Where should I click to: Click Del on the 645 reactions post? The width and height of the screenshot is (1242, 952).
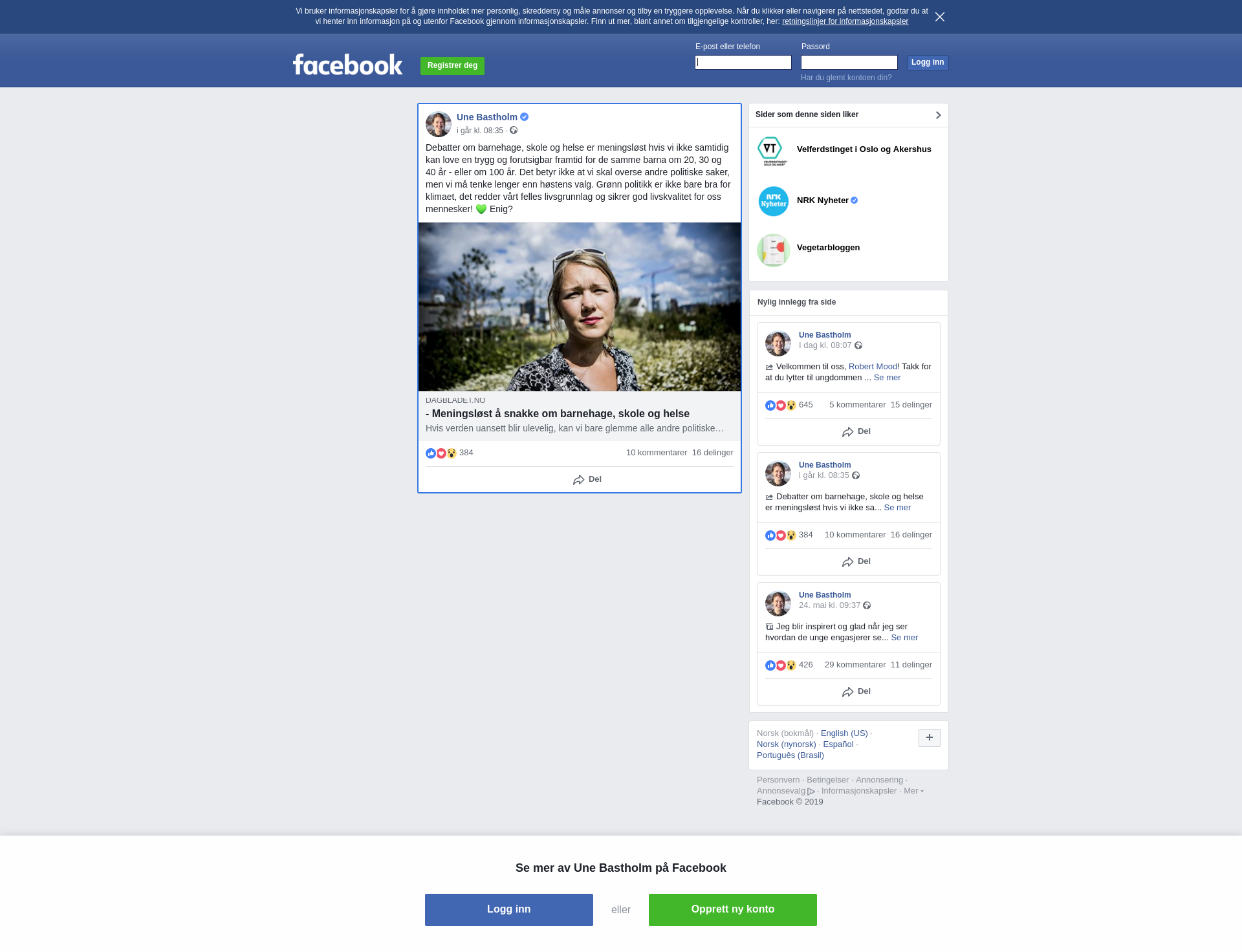click(x=856, y=432)
